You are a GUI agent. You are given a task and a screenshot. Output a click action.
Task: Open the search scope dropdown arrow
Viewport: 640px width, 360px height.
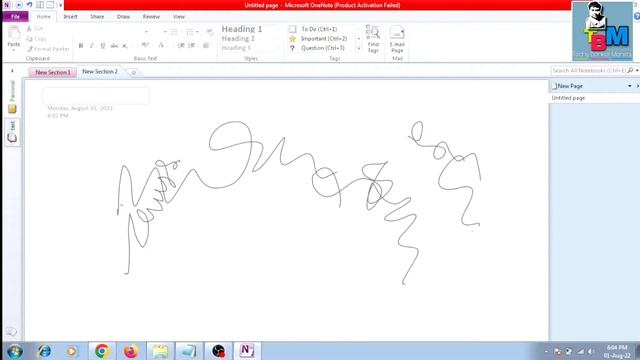[637, 71]
